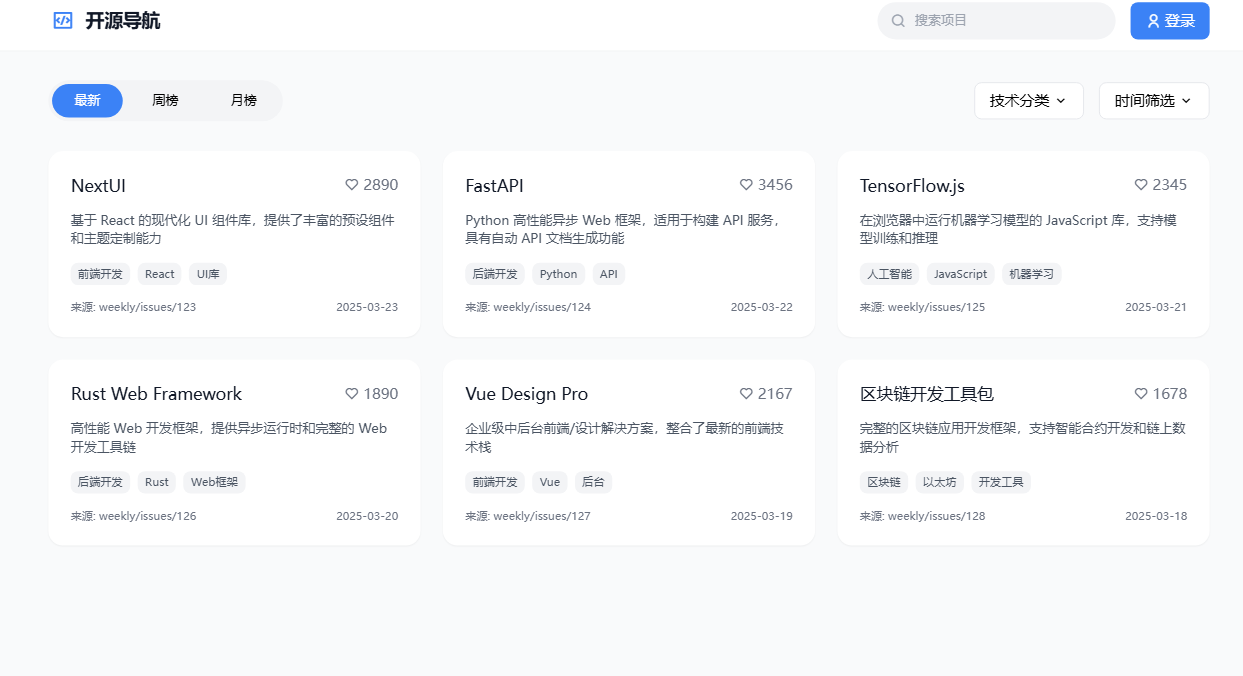Open the 区块链开发工具包 title

point(927,394)
